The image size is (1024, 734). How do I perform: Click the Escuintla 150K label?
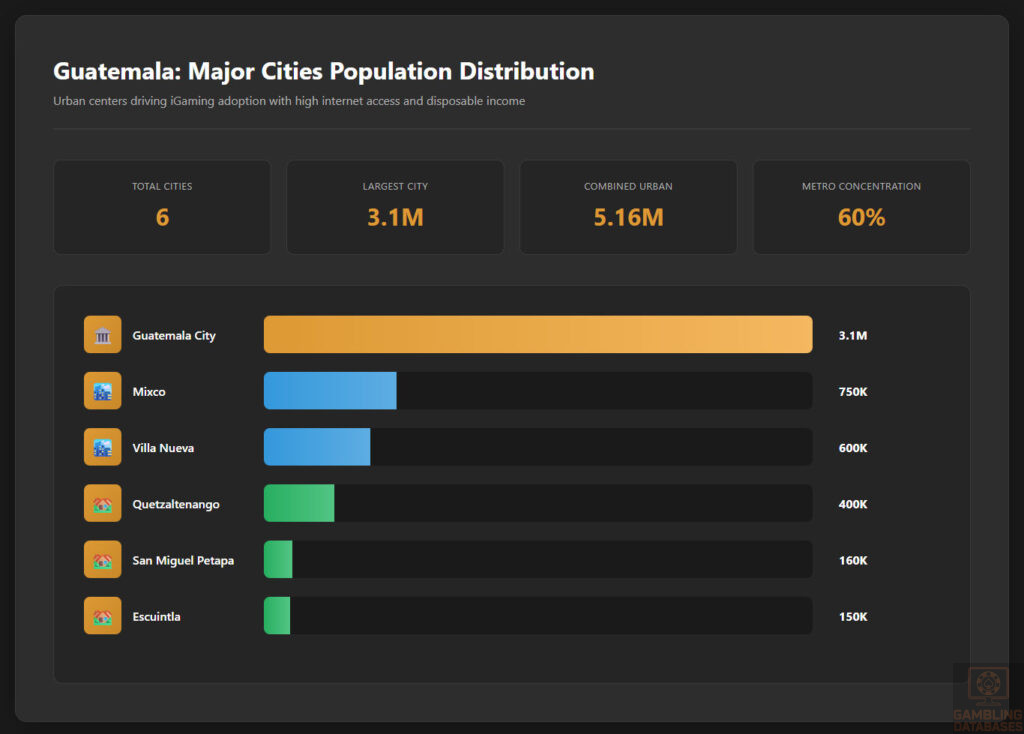pos(852,616)
